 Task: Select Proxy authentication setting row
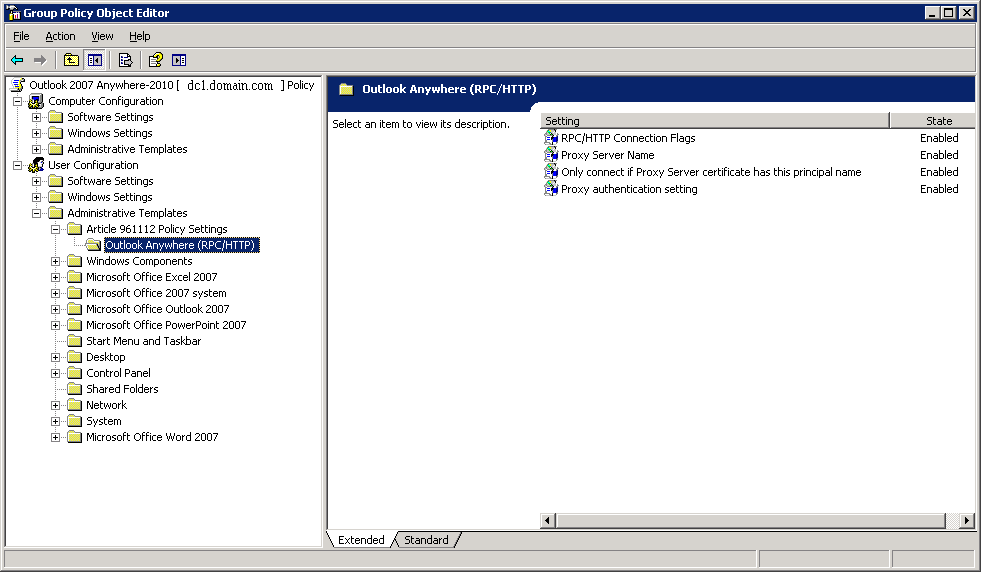tap(629, 188)
